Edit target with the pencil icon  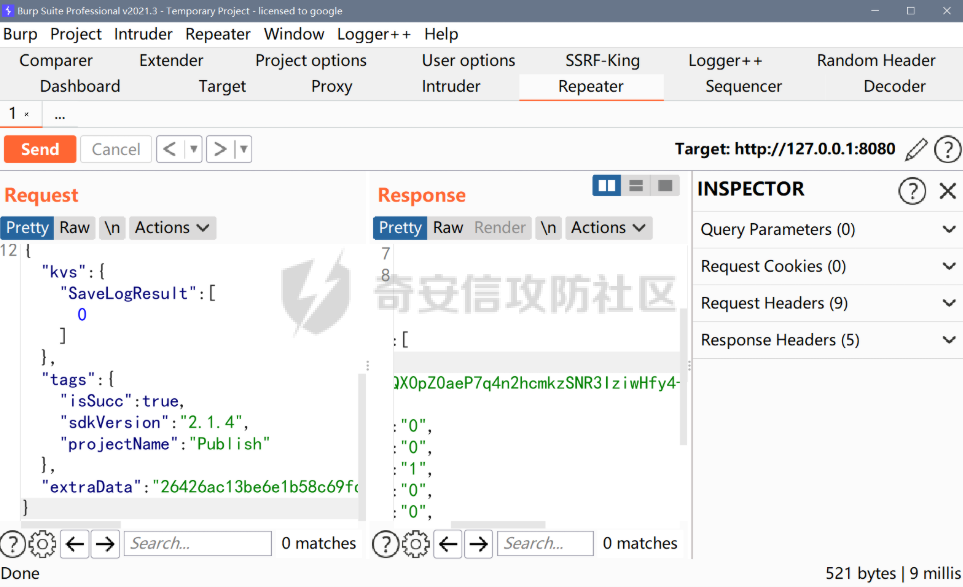pos(916,149)
